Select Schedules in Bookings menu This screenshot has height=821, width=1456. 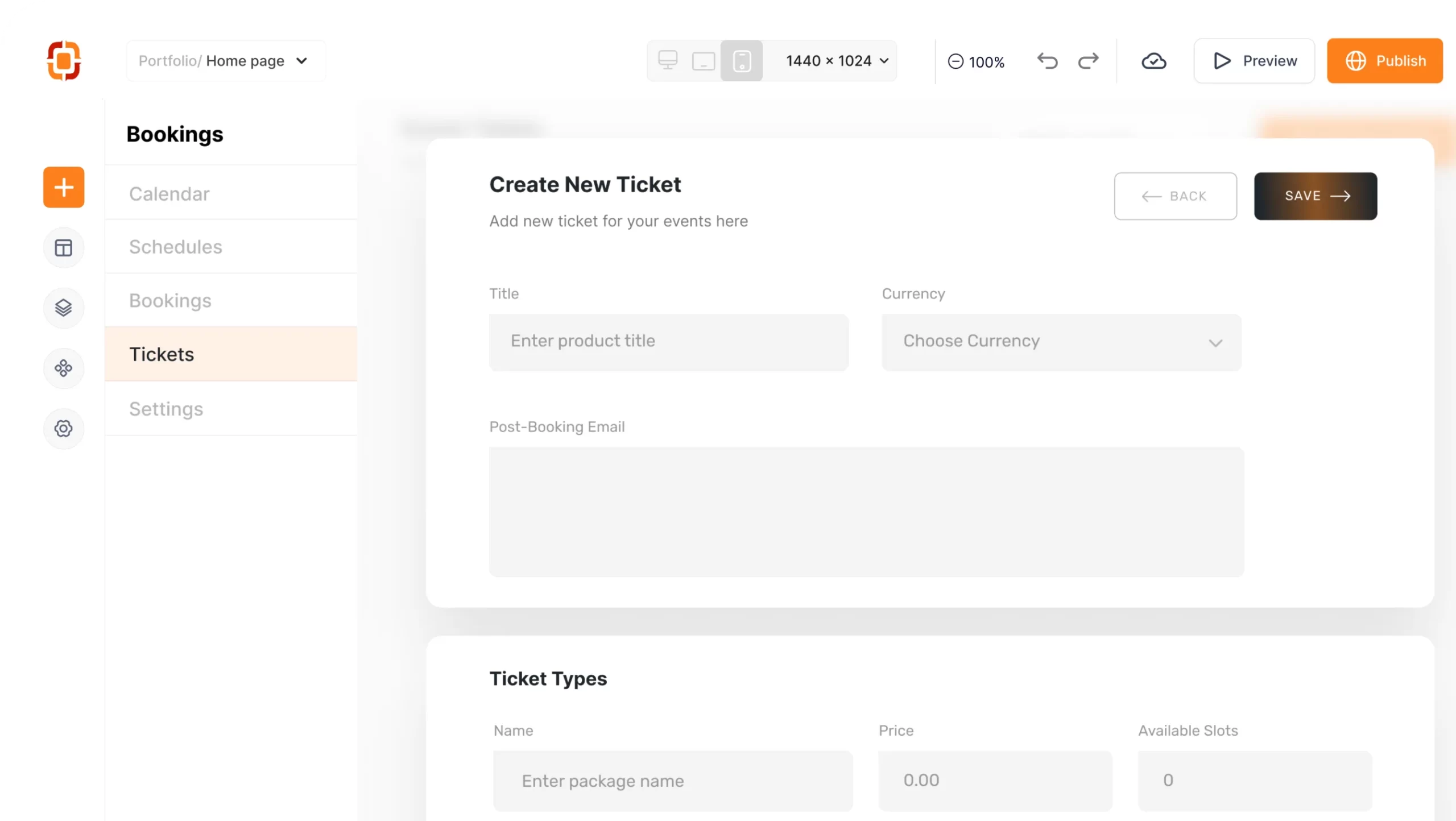click(175, 247)
